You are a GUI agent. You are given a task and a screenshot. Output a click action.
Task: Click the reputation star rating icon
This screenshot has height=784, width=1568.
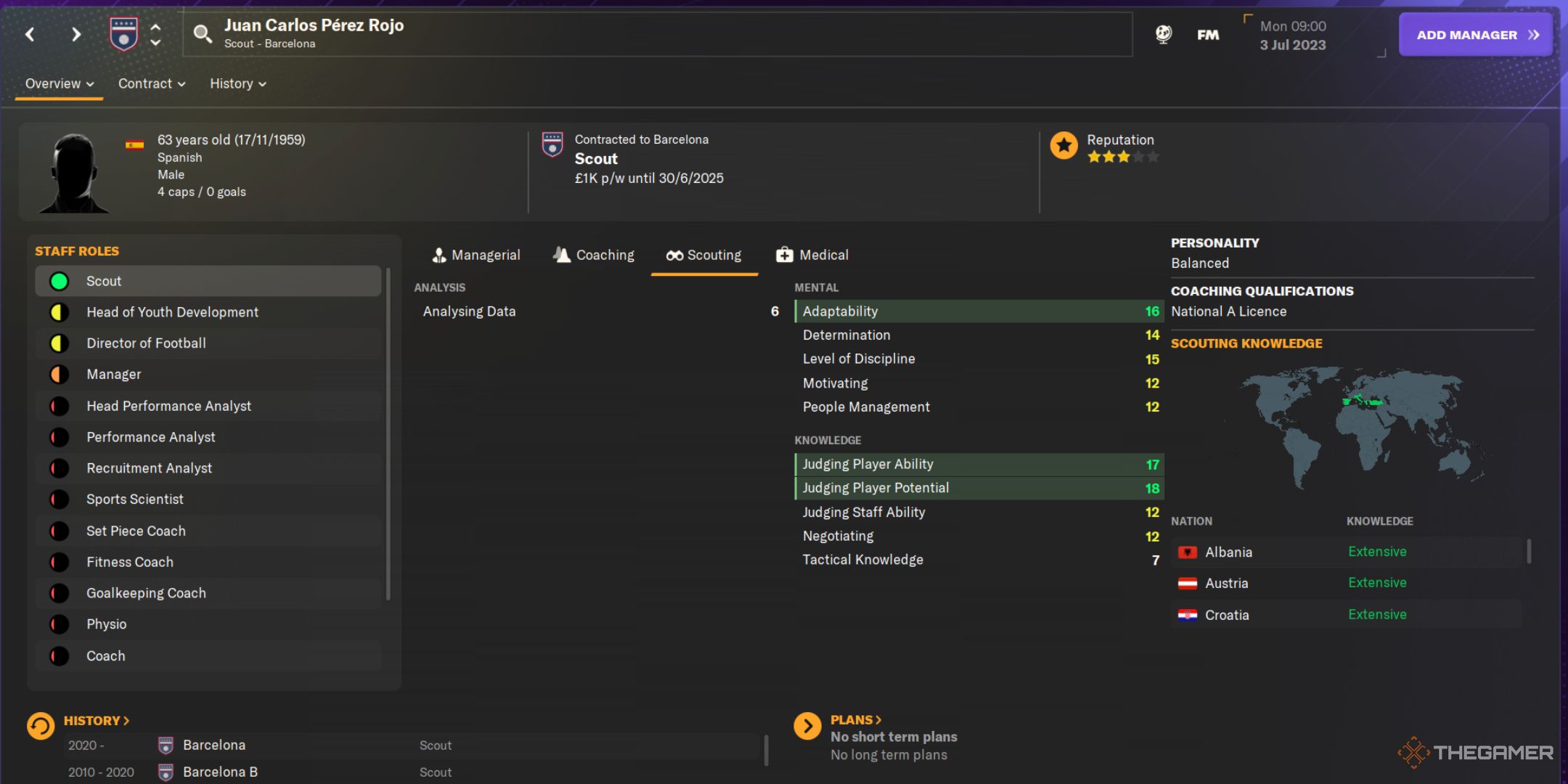click(1064, 148)
